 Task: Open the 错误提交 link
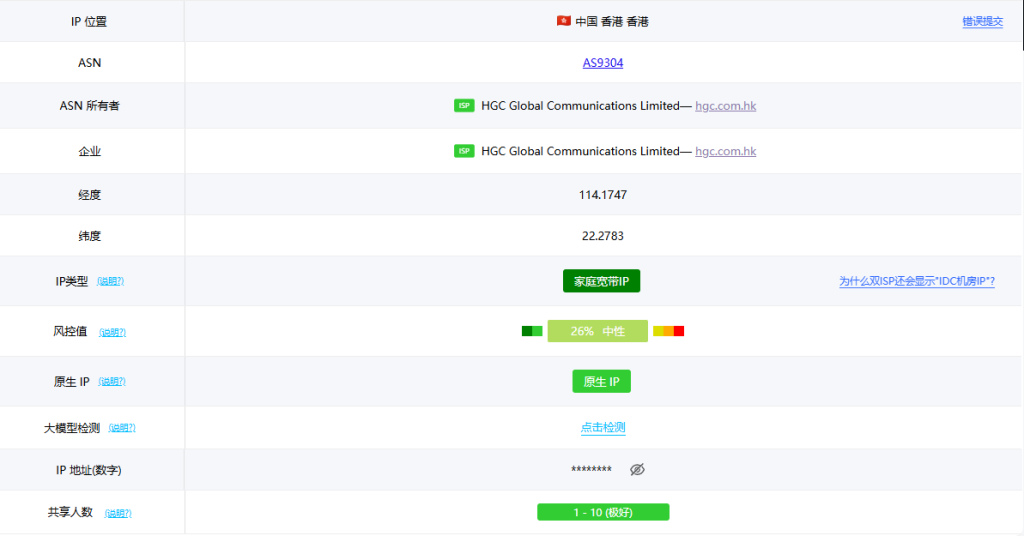[x=982, y=21]
